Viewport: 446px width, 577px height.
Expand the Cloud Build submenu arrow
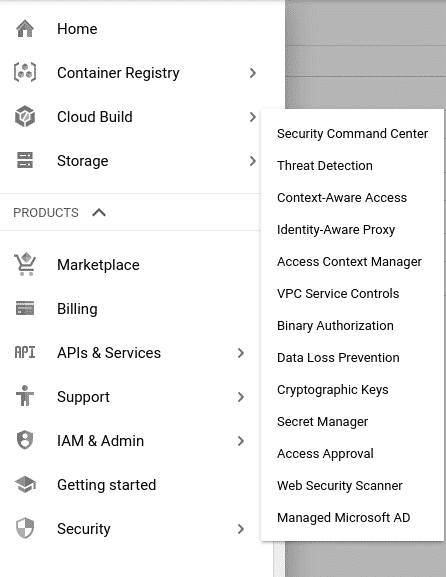252,117
